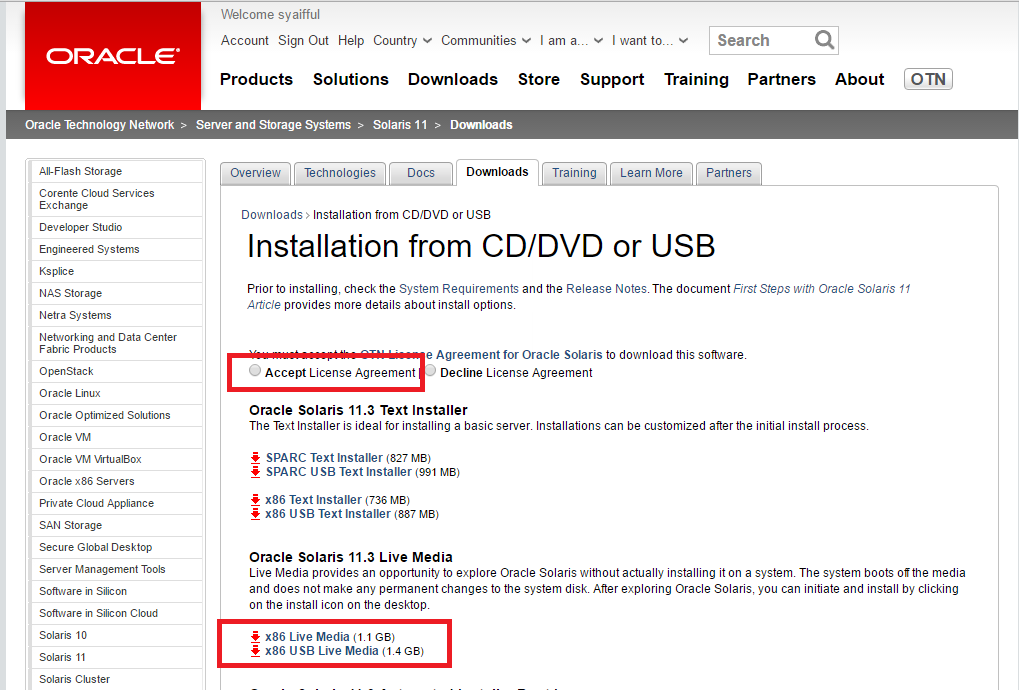Screen dimensions: 1019x690
Task: Download SPARC USB Text Installer
Action: (339, 472)
